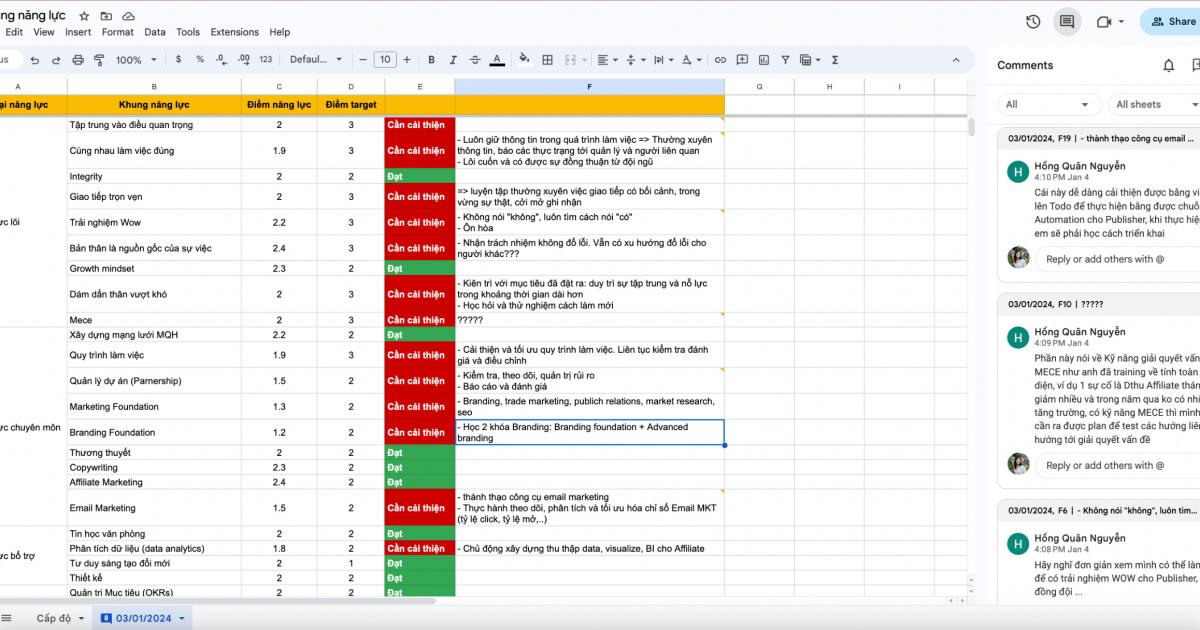Open the Edit menu

pos(14,32)
